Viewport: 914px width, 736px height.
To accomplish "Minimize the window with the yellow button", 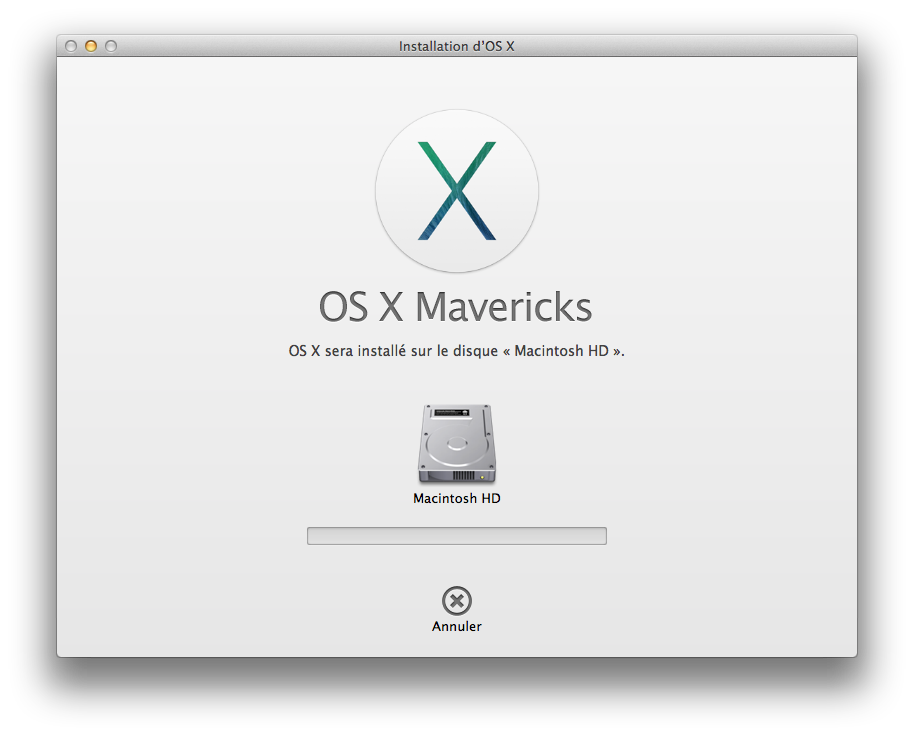I will (91, 46).
